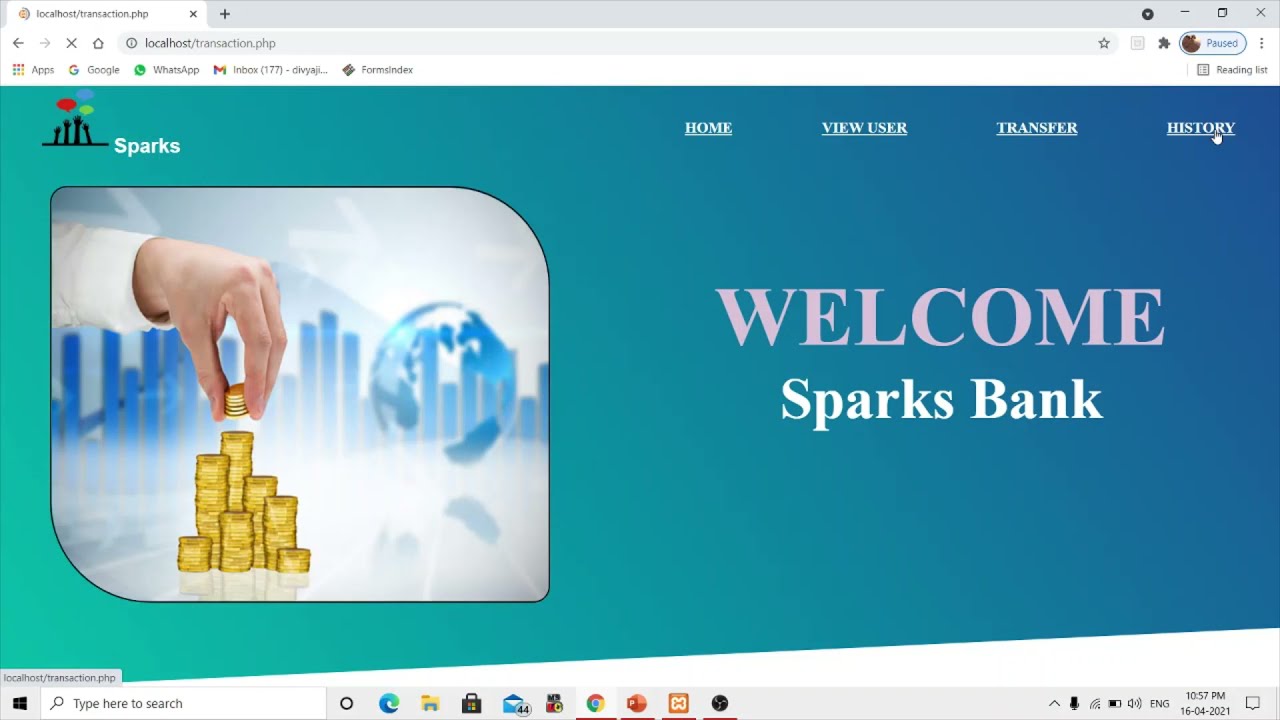Screen dimensions: 1280x720
Task: Open Microsoft Store from taskbar
Action: (x=471, y=703)
